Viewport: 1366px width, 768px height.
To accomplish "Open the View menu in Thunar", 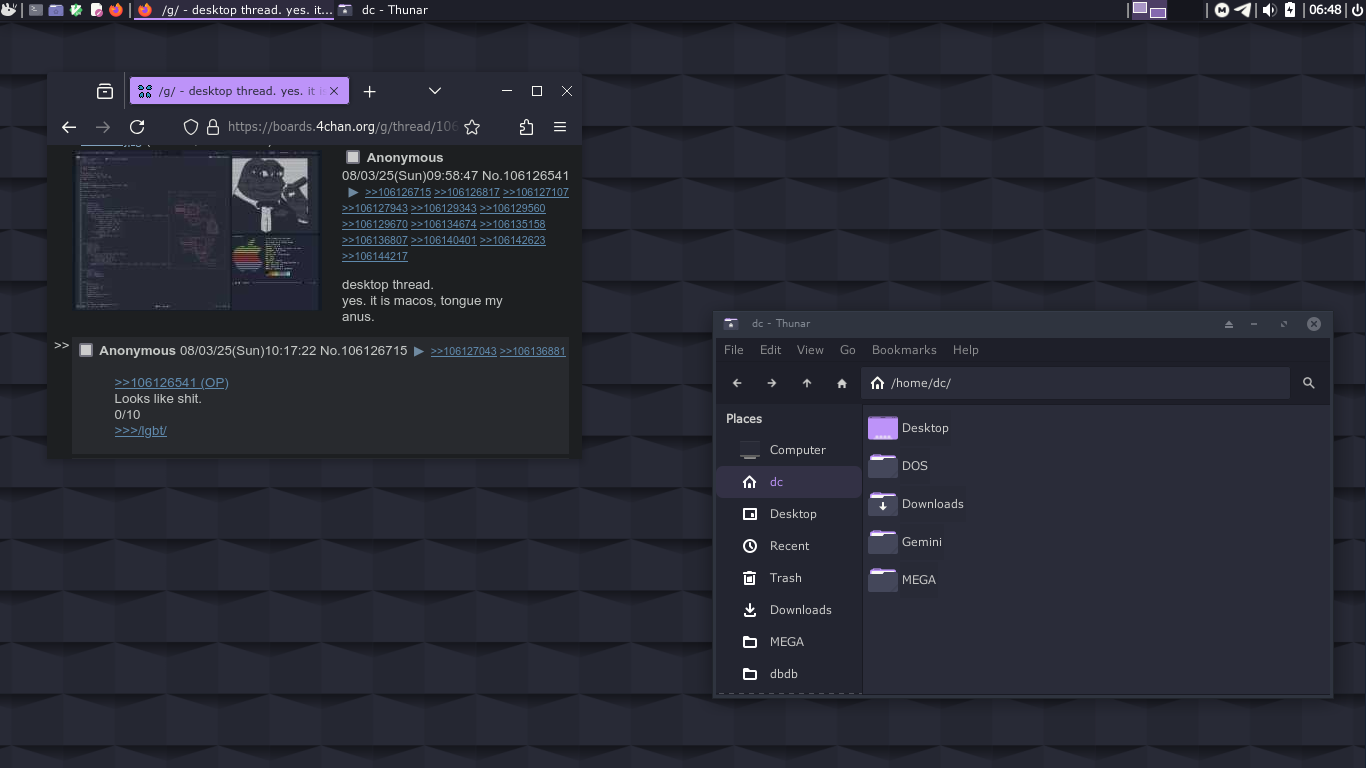I will (x=810, y=350).
